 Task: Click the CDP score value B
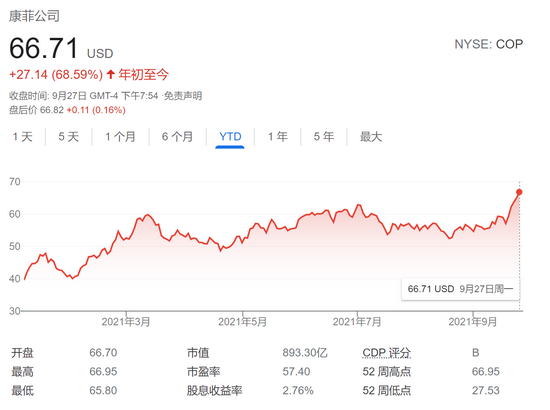click(476, 352)
